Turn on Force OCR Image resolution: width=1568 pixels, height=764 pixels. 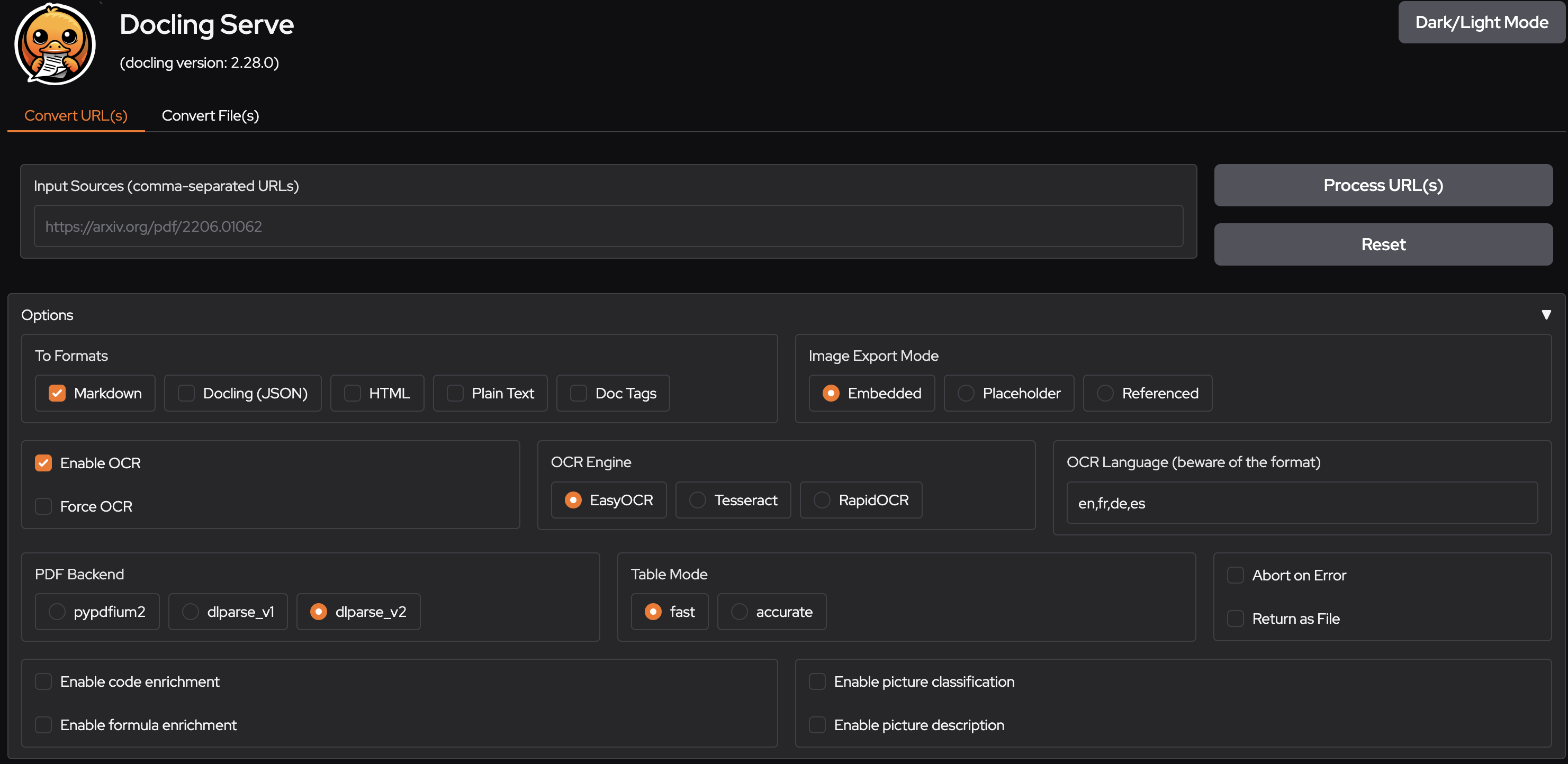pyautogui.click(x=43, y=506)
